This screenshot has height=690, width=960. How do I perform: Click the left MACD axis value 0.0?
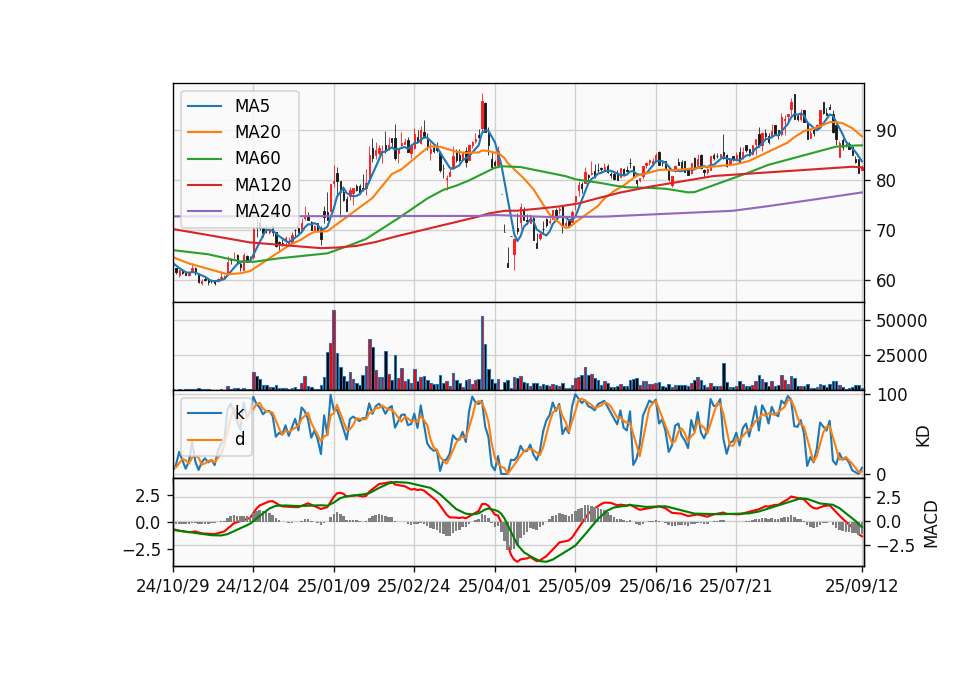[x=148, y=523]
